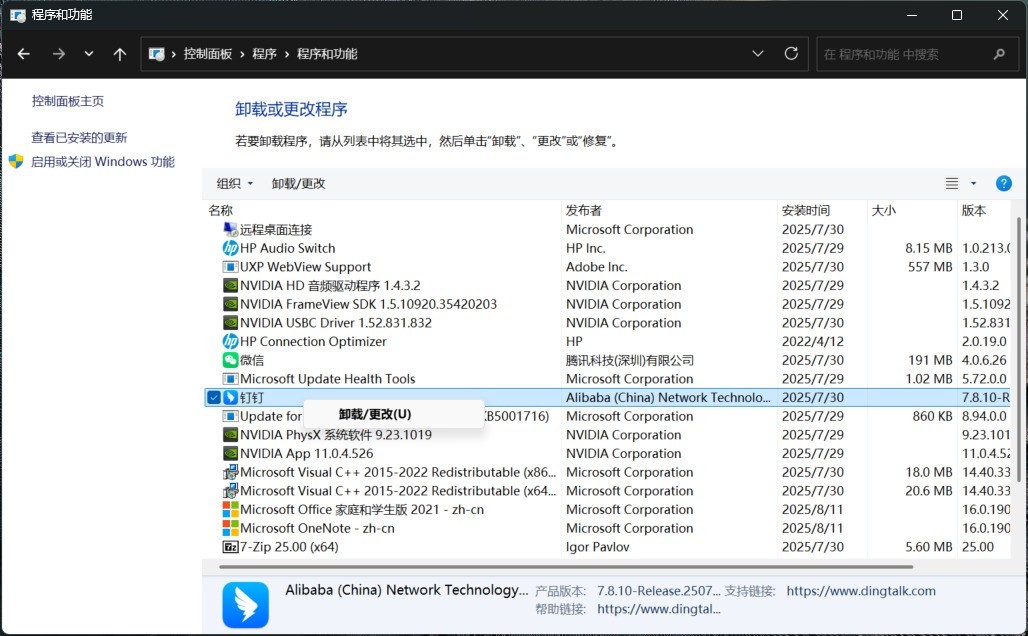Select 卸载/更改(U) in the context menu

375,414
